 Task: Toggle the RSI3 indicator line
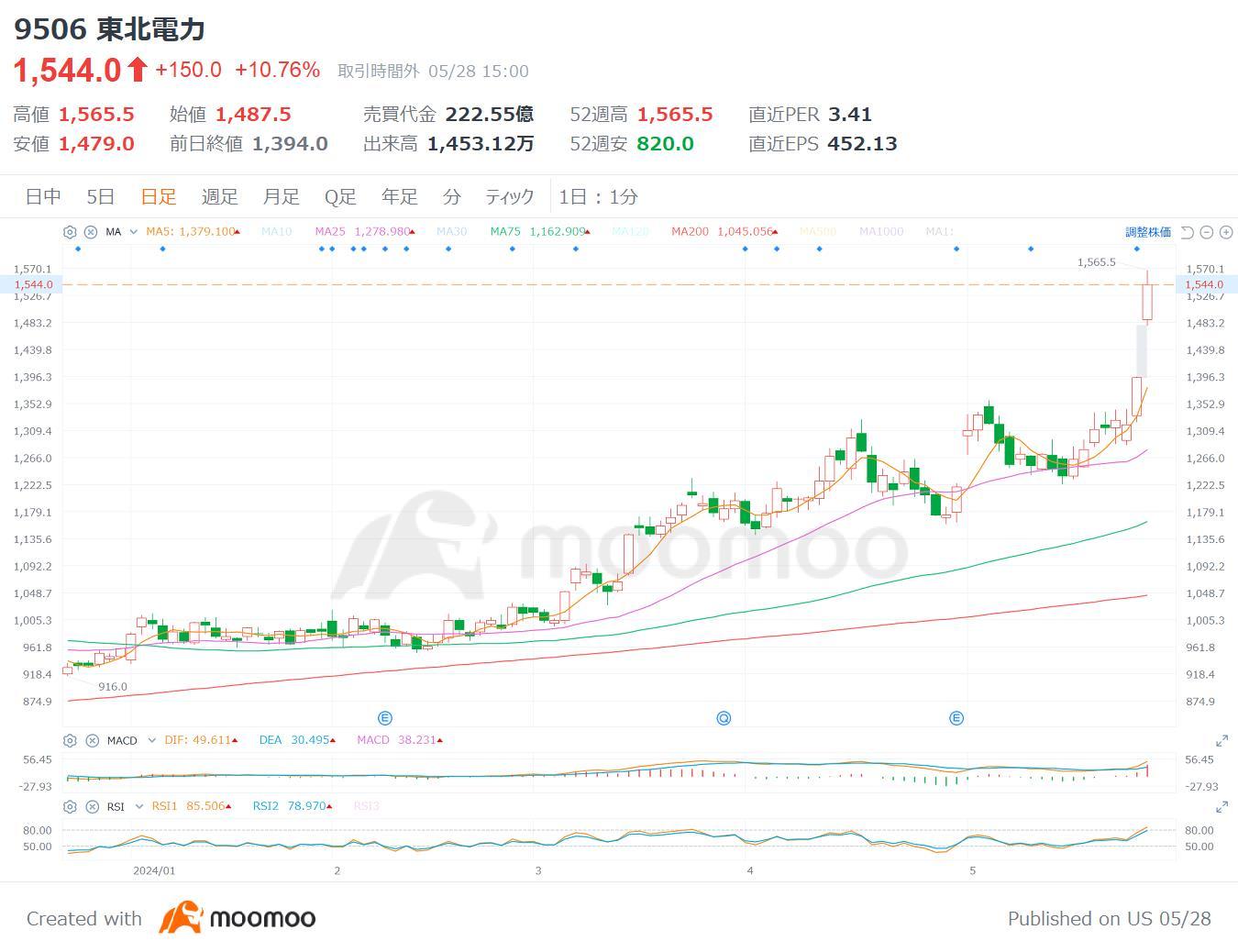tap(366, 806)
